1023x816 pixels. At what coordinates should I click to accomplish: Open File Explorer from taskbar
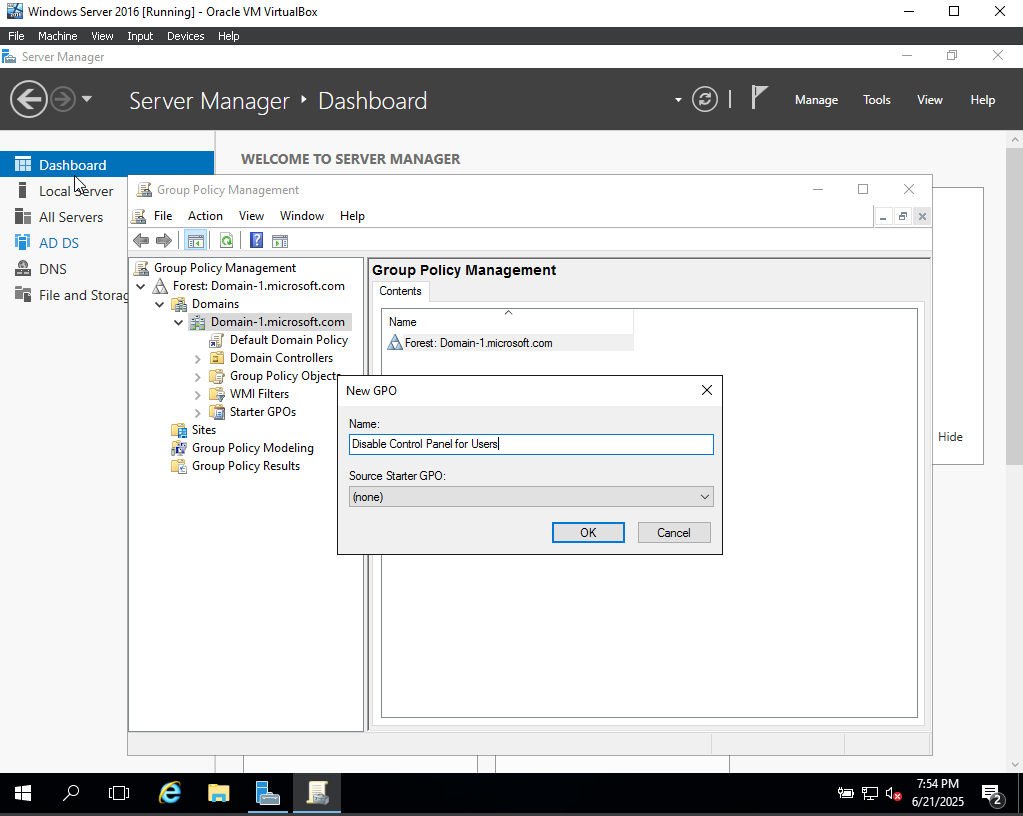219,793
